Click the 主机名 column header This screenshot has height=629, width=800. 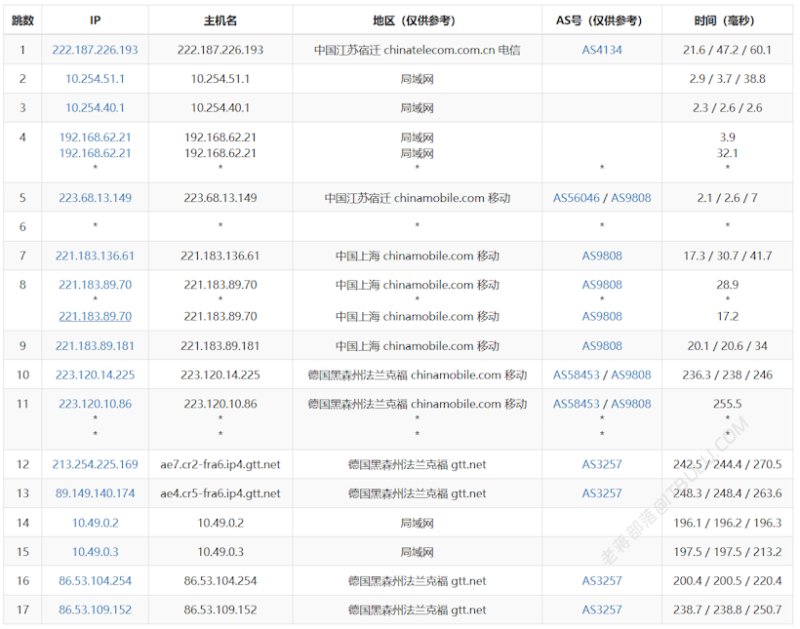point(220,20)
